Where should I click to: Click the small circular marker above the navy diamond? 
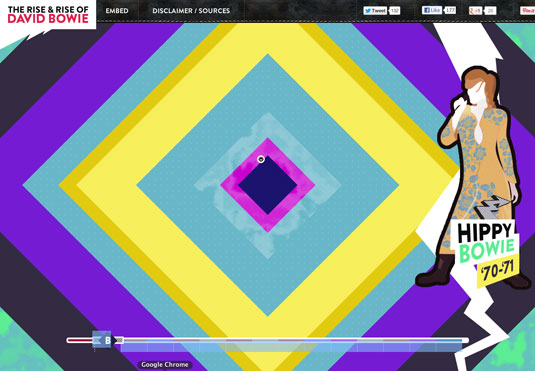pos(261,159)
